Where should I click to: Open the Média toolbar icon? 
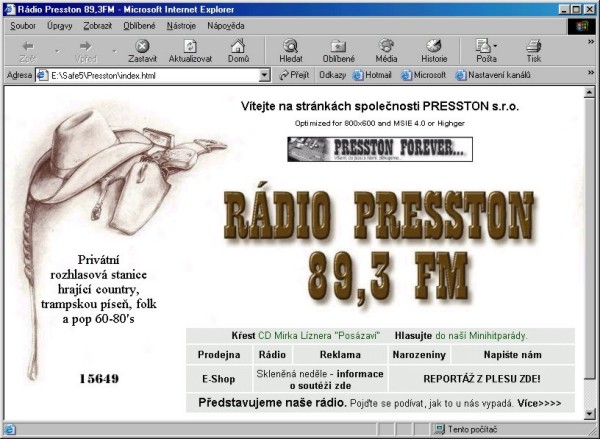386,46
